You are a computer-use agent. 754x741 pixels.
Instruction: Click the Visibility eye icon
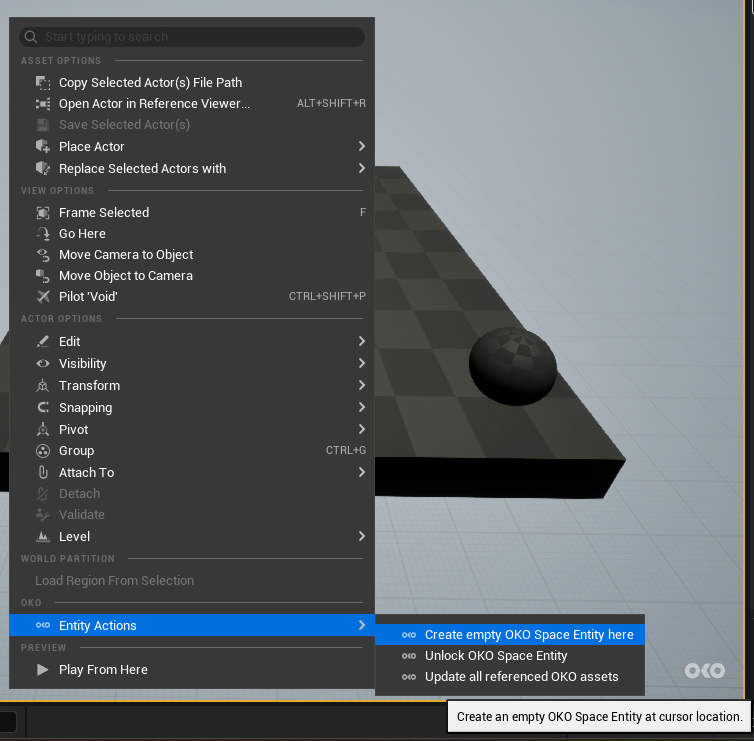point(43,364)
